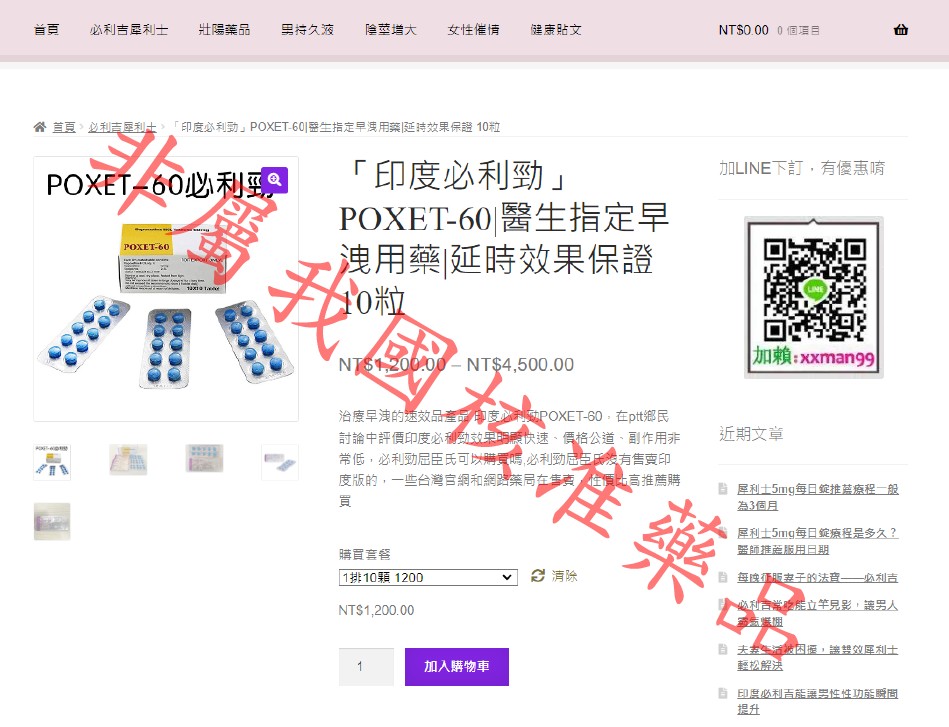
Task: Open the 壯陽藥品 menu item
Action: tap(225, 30)
